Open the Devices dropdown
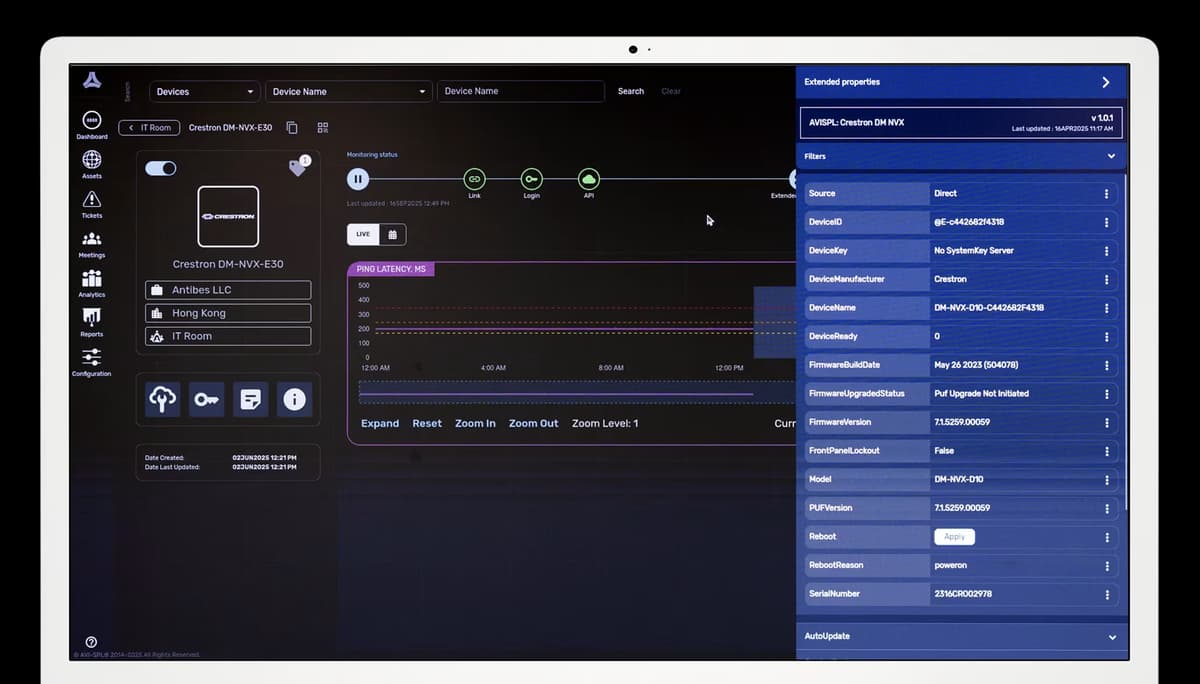Screen dimensions: 1200x684 pos(205,92)
